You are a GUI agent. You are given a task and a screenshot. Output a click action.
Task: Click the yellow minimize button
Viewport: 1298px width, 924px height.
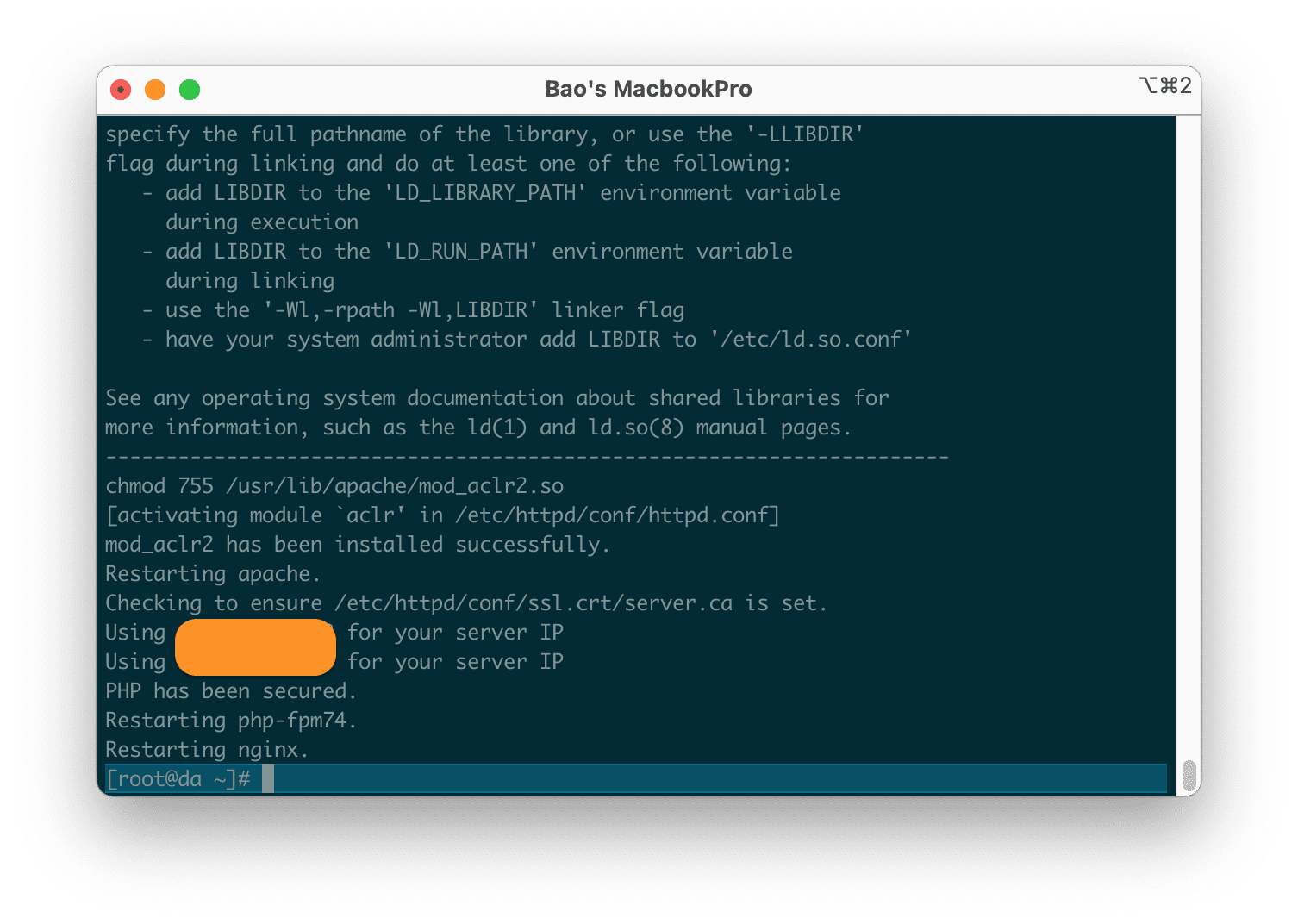click(154, 89)
